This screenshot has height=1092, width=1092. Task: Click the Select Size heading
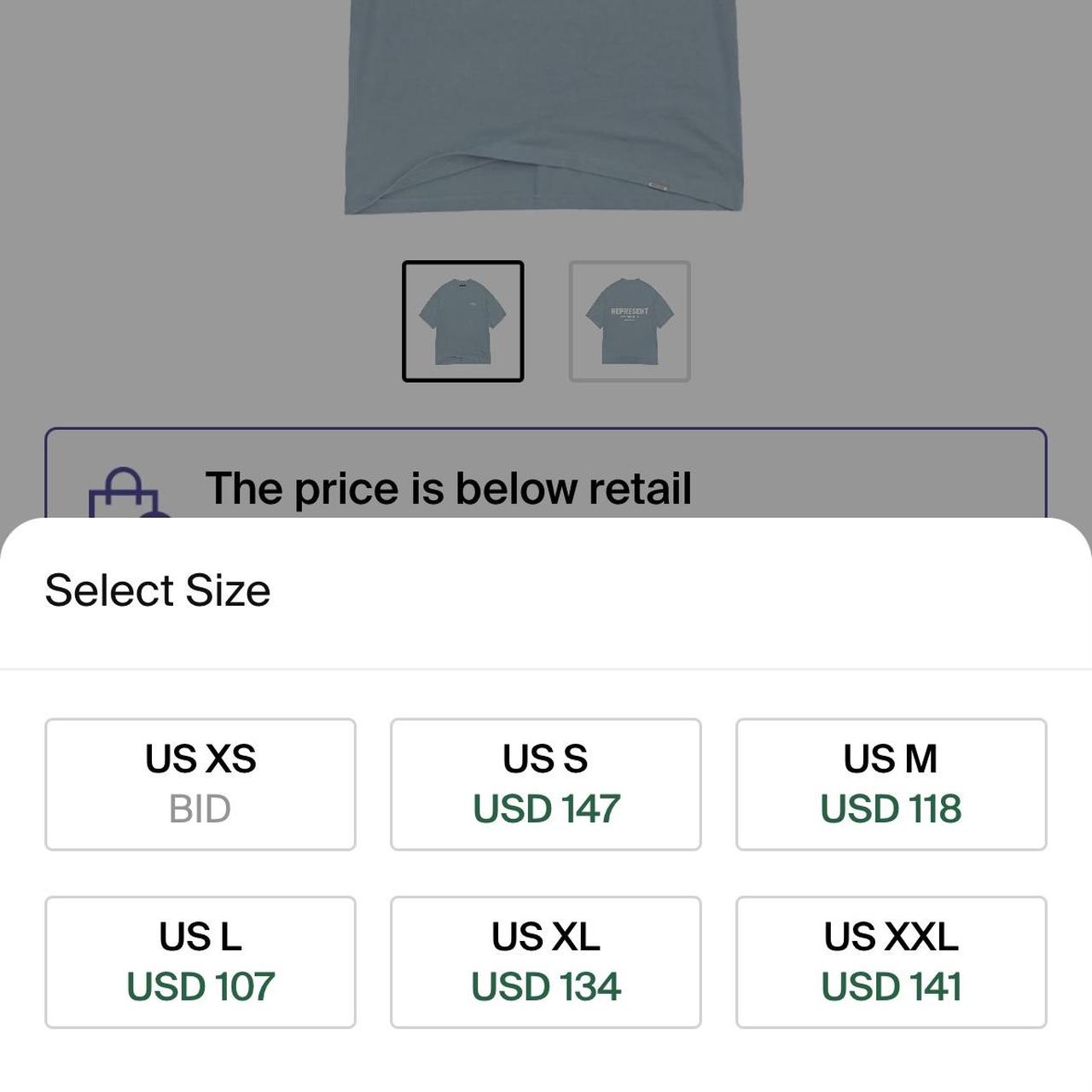pyautogui.click(x=156, y=589)
